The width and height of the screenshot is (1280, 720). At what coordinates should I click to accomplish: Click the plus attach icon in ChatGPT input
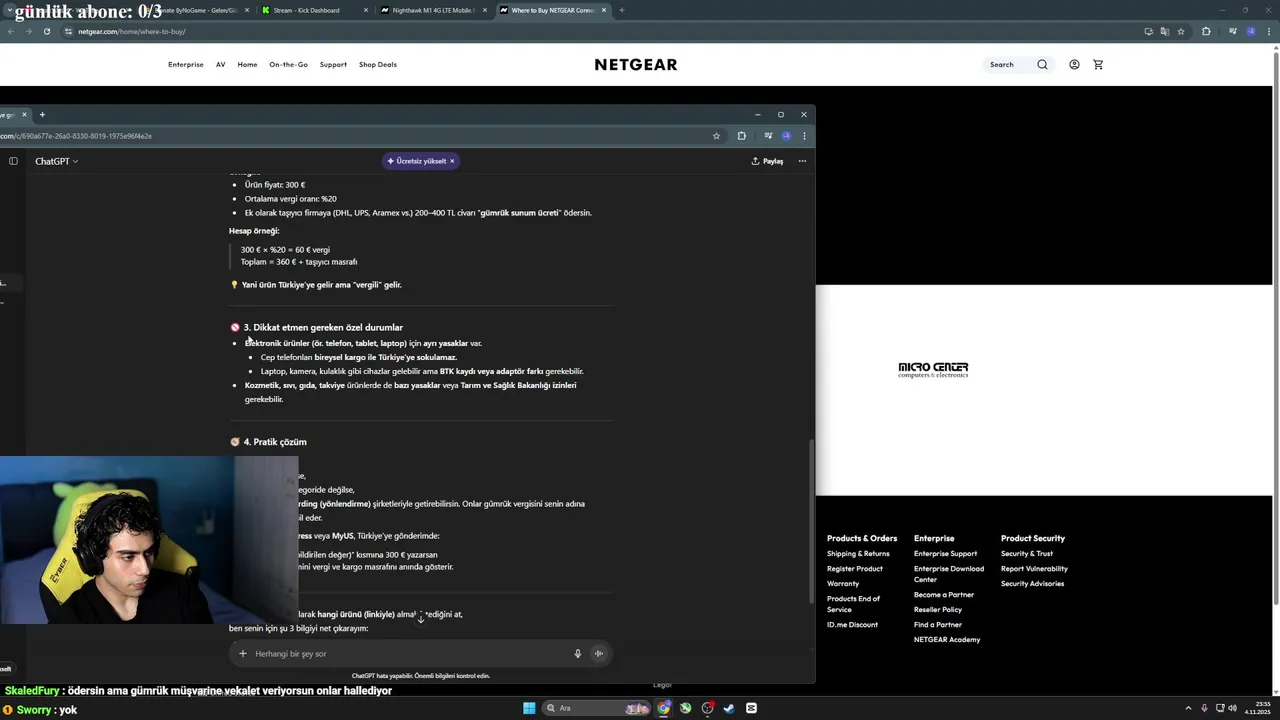[x=242, y=654]
